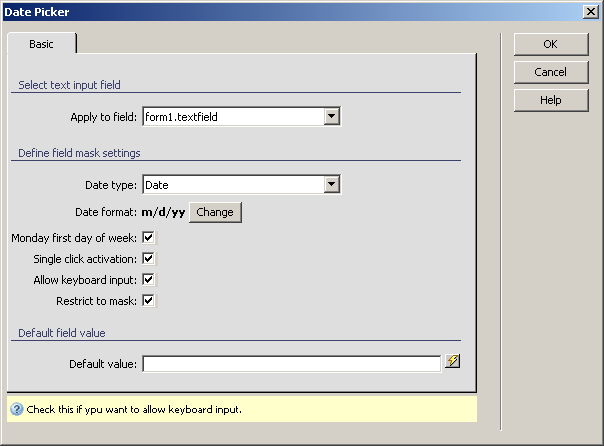The width and height of the screenshot is (604, 446).
Task: Uncheck Allow keyboard input option
Action: pyautogui.click(x=148, y=280)
